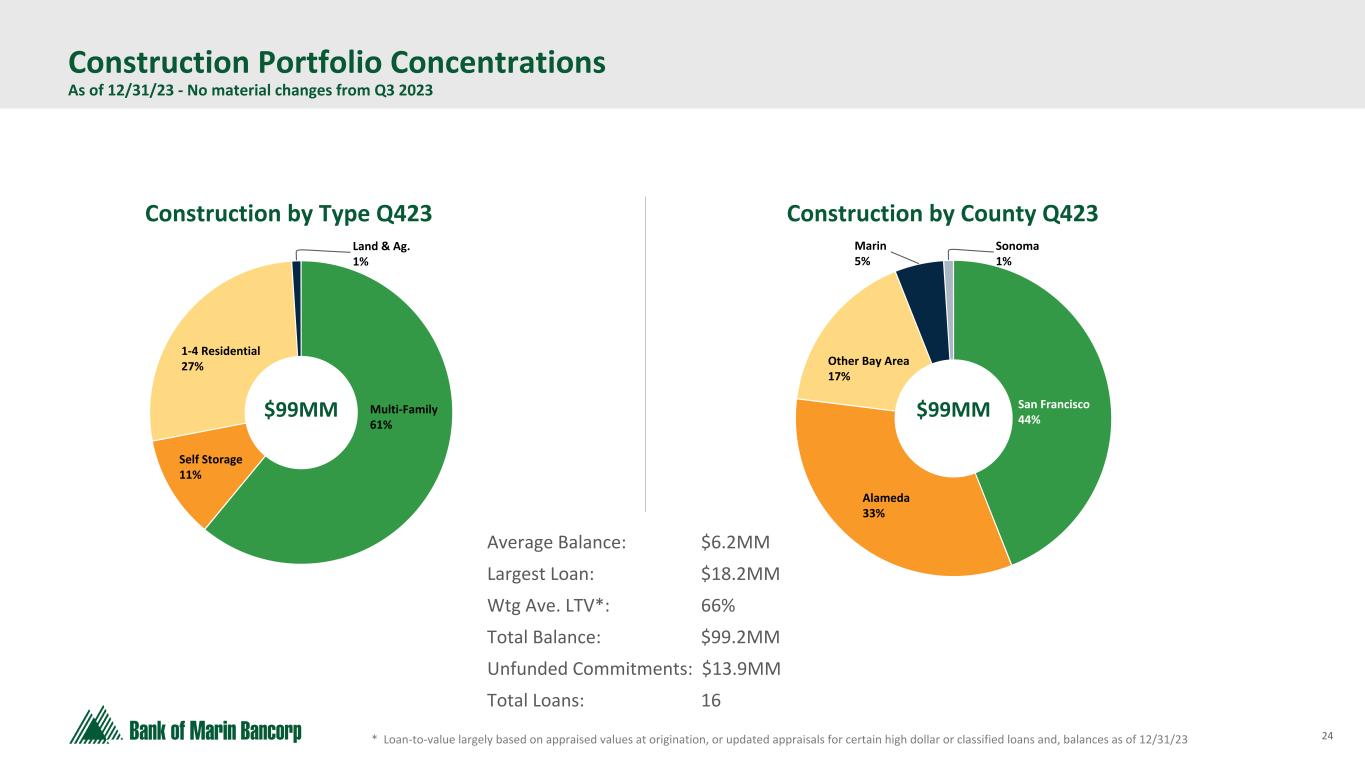Select the Largest Loan $18.2MM value
The image size is (1365, 768).
tap(740, 574)
